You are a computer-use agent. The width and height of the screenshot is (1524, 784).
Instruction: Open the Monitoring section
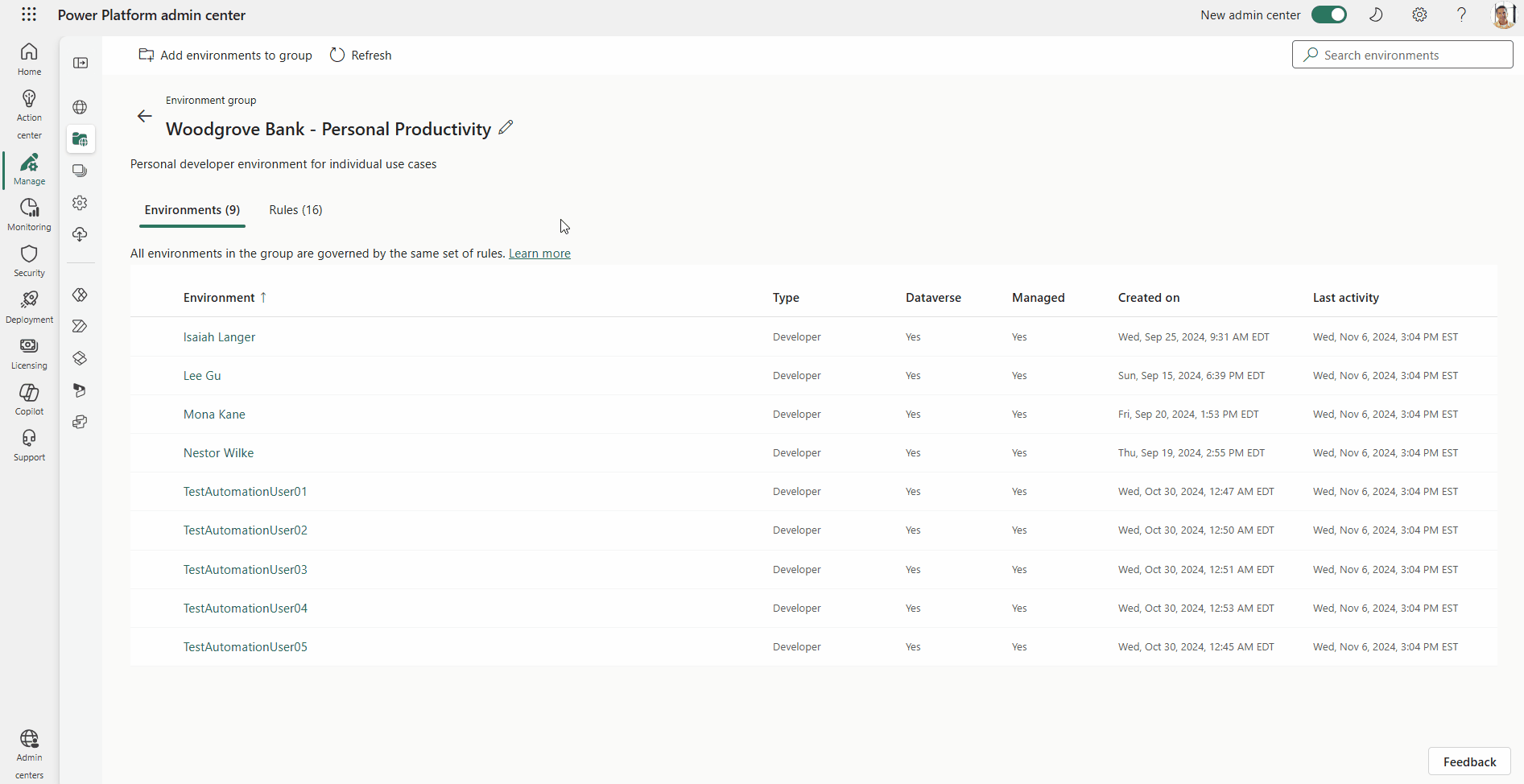click(x=29, y=215)
